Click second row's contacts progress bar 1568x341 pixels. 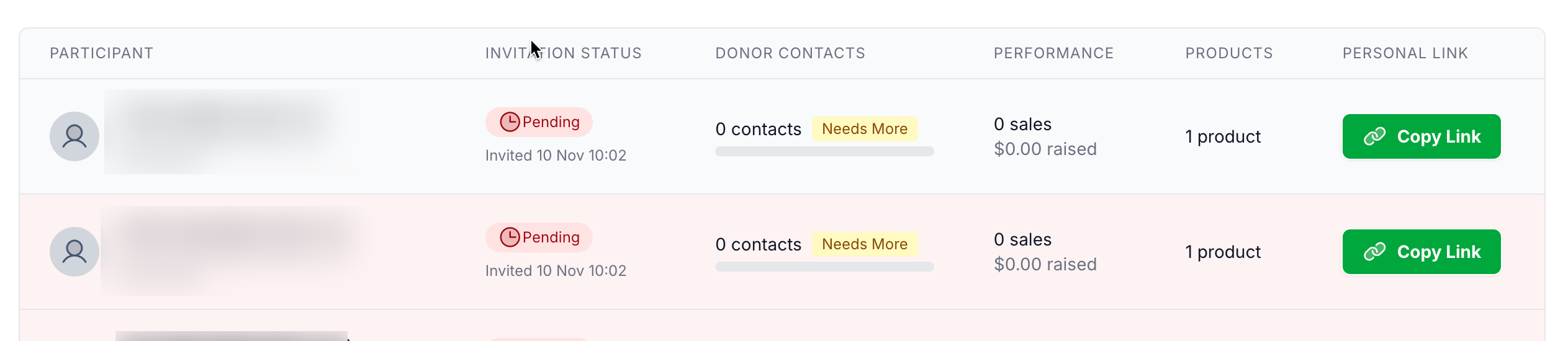(824, 267)
